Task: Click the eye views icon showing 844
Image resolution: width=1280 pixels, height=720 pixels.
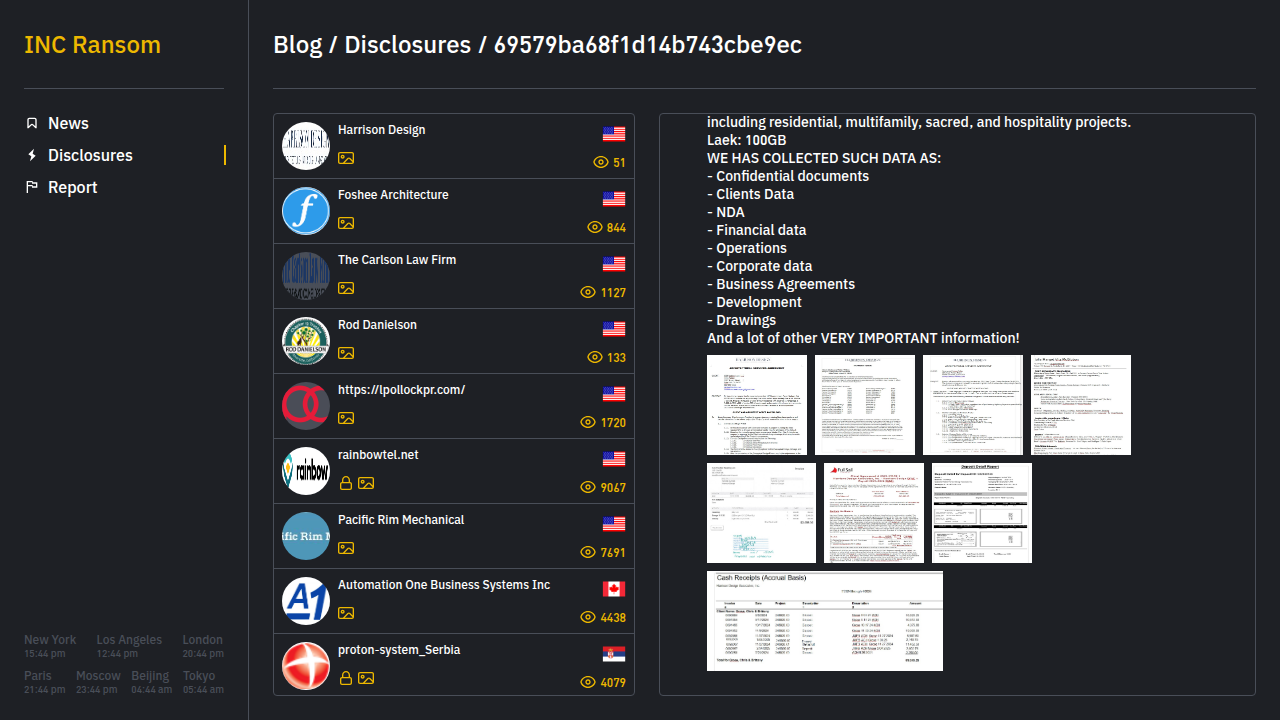Action: pos(595,228)
